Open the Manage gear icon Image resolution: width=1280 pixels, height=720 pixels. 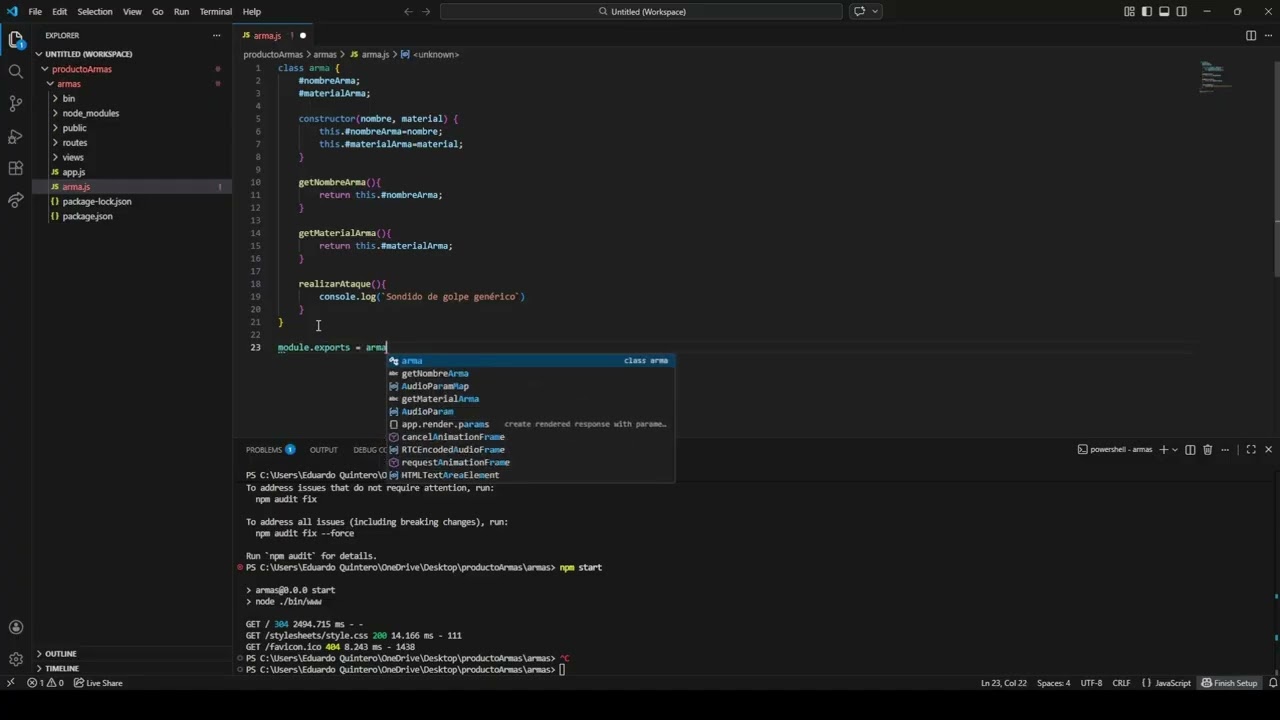click(15, 660)
